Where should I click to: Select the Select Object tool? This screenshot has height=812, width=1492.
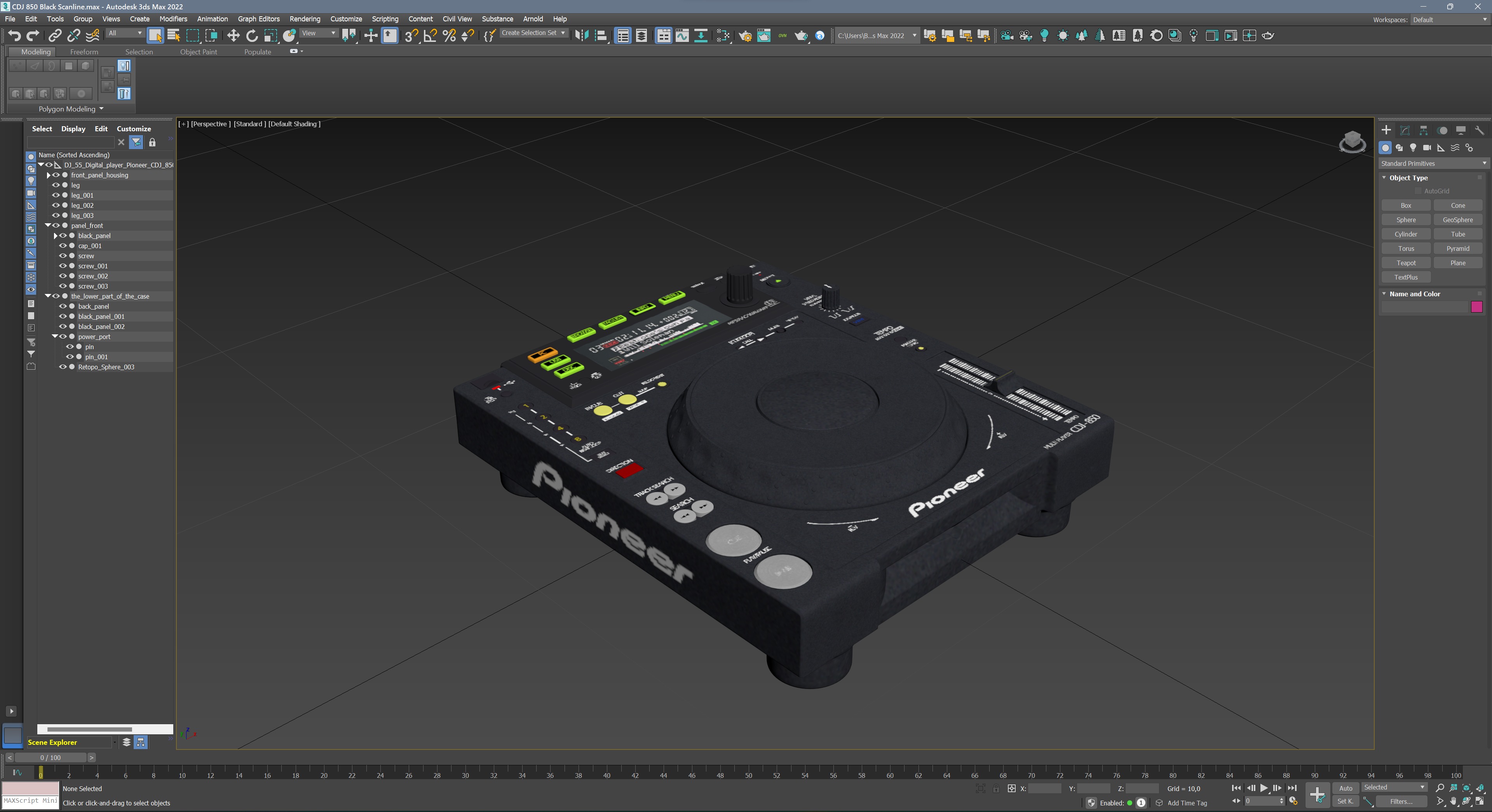(x=155, y=36)
